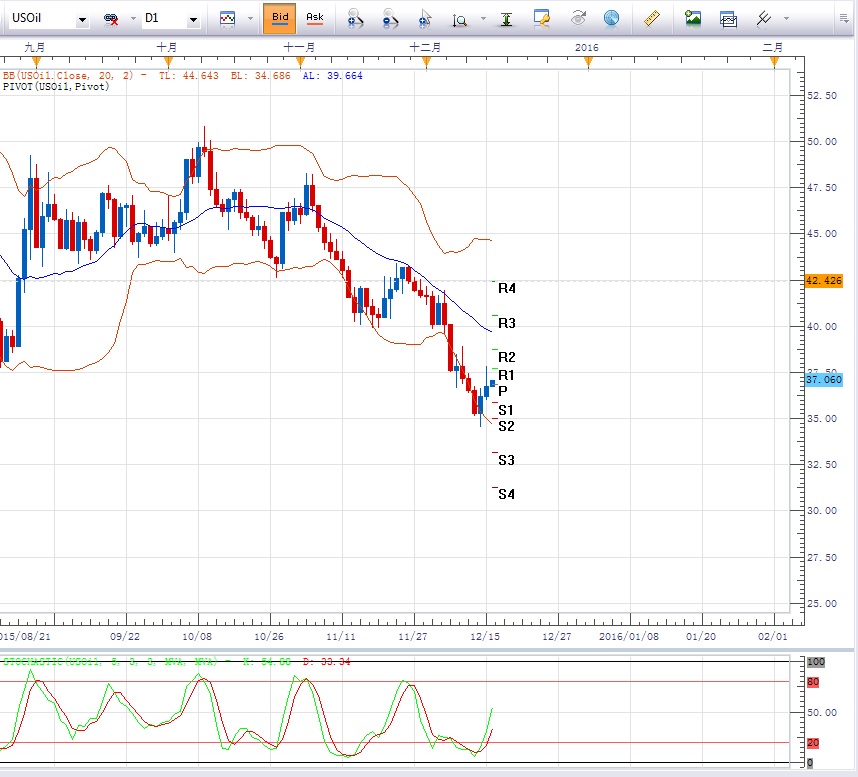Click the chart window template icon
This screenshot has width=858, height=777.
pos(728,18)
